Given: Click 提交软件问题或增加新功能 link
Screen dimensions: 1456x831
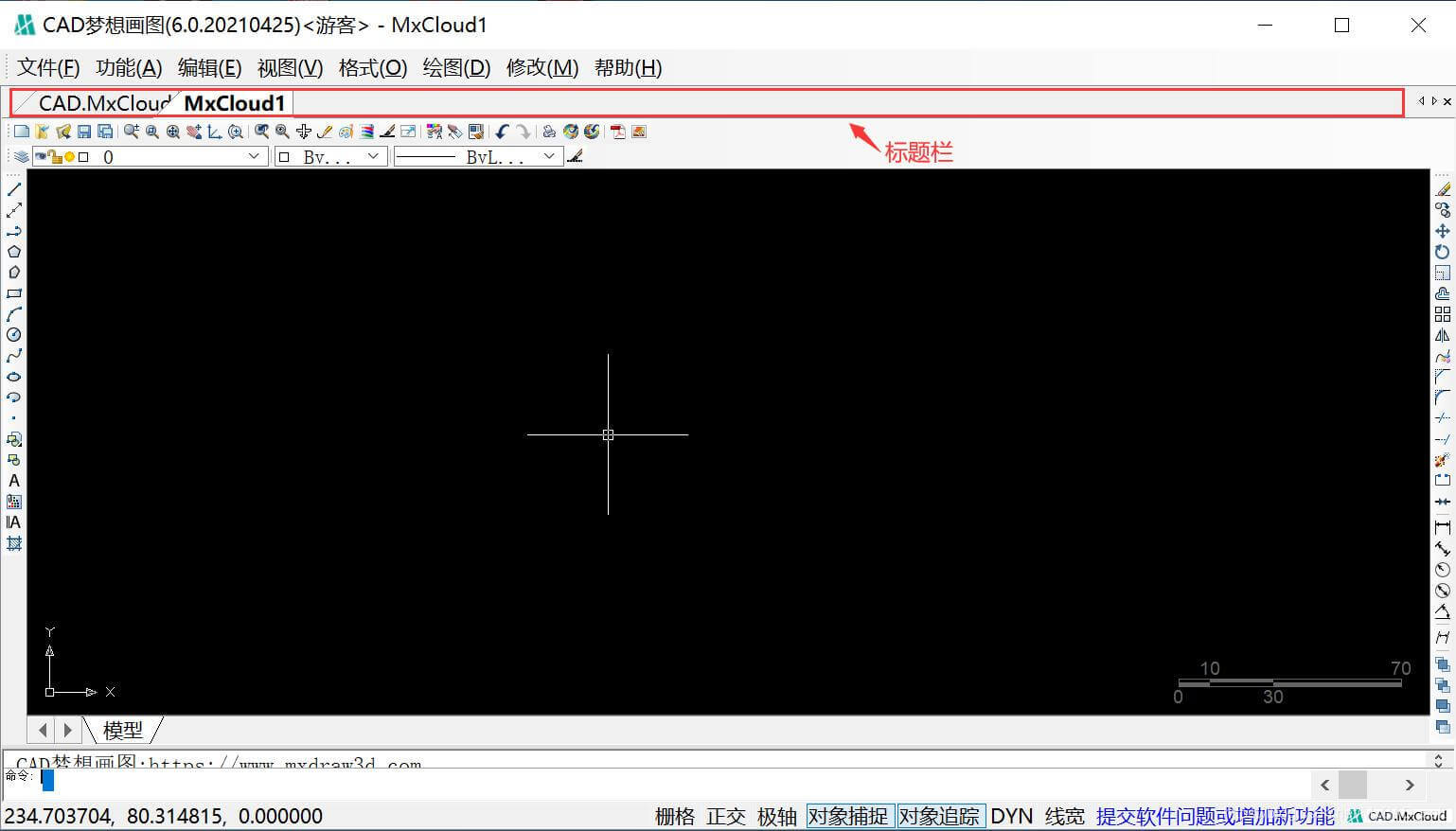Looking at the screenshot, I should [1215, 816].
